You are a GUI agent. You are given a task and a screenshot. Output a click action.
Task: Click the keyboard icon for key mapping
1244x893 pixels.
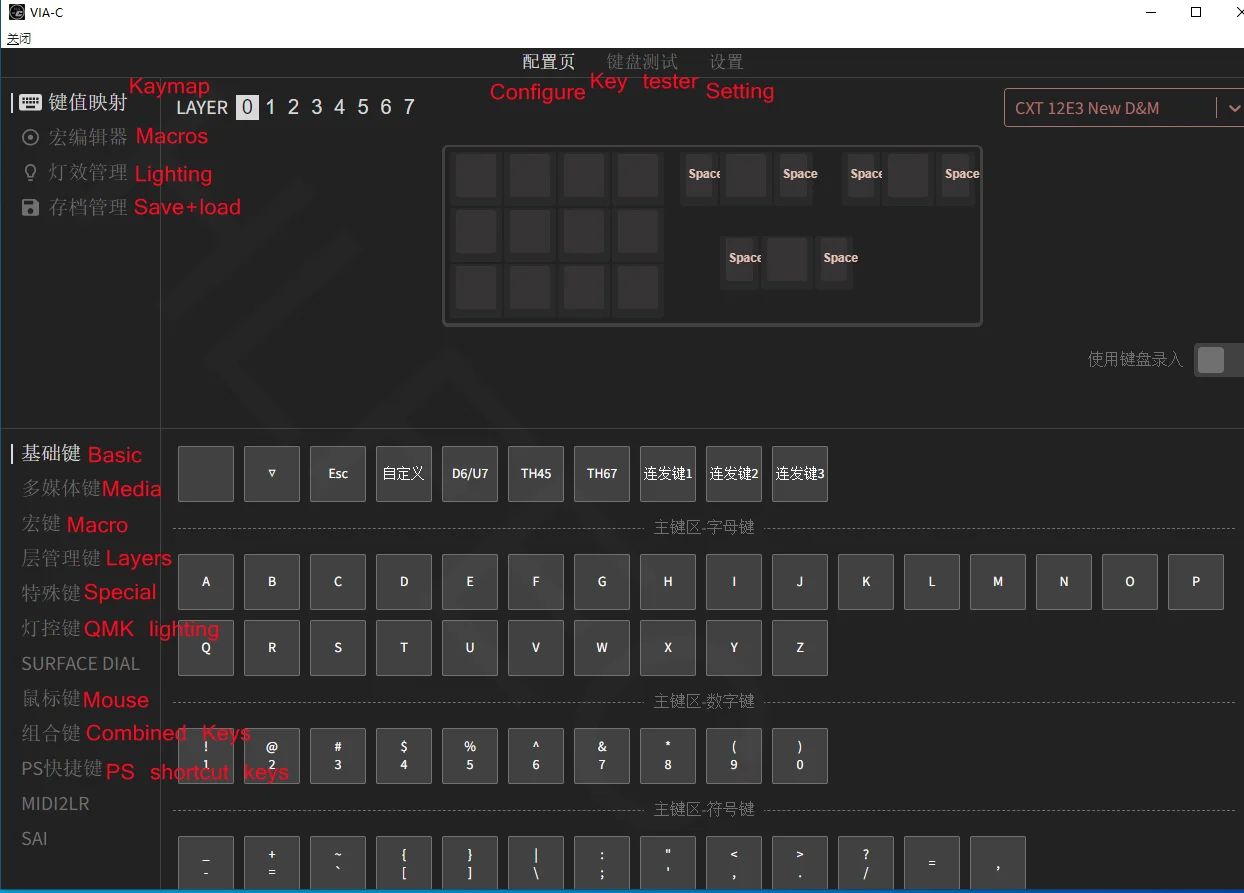point(30,102)
